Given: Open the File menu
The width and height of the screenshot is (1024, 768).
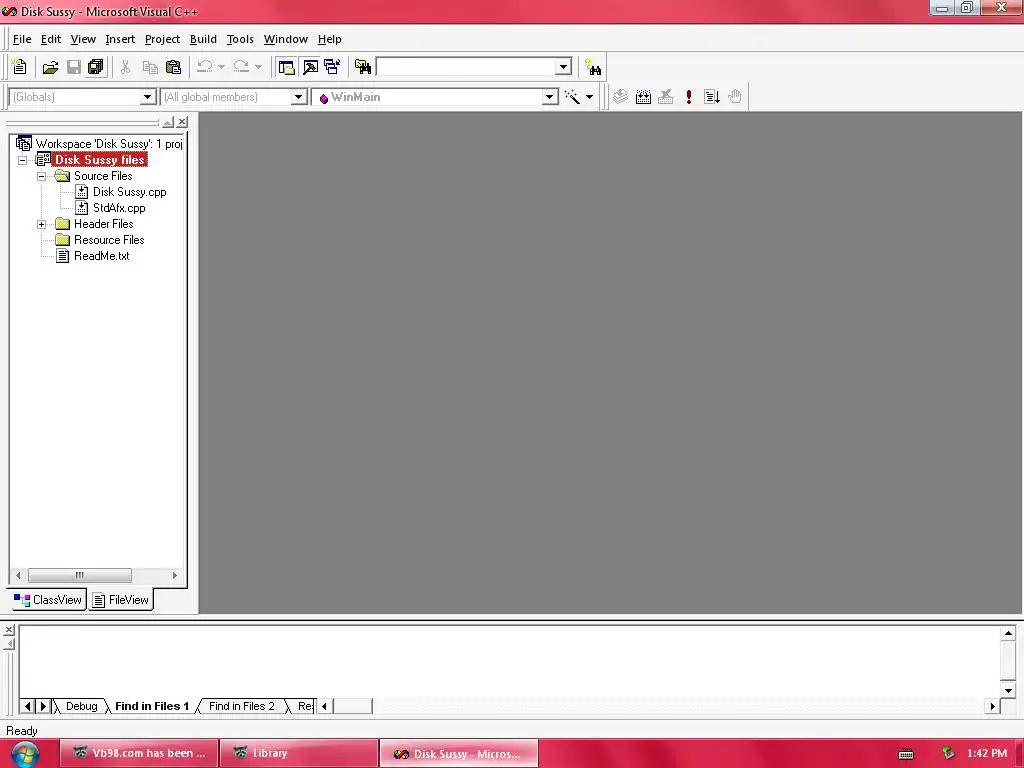Looking at the screenshot, I should pyautogui.click(x=22, y=39).
